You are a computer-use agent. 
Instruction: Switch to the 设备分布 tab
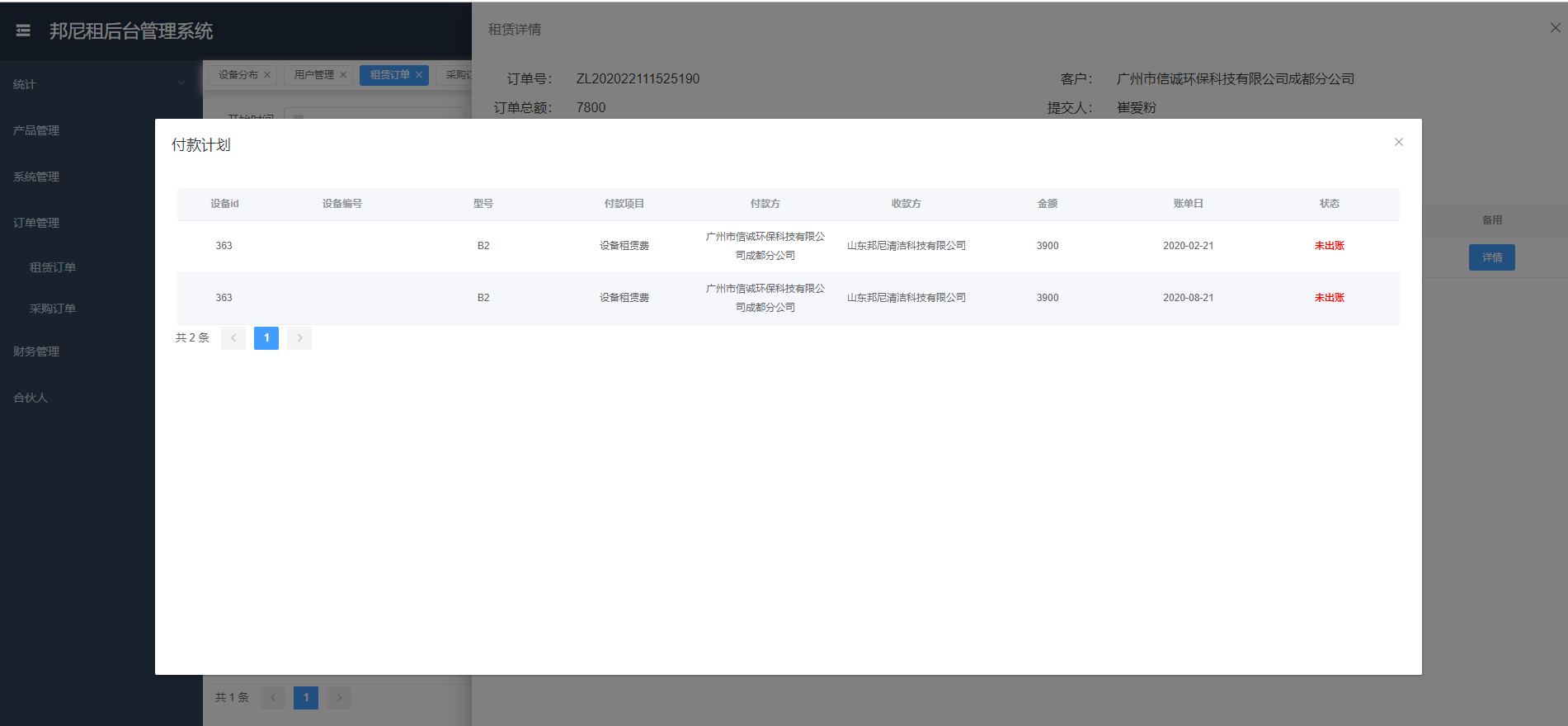[x=238, y=75]
